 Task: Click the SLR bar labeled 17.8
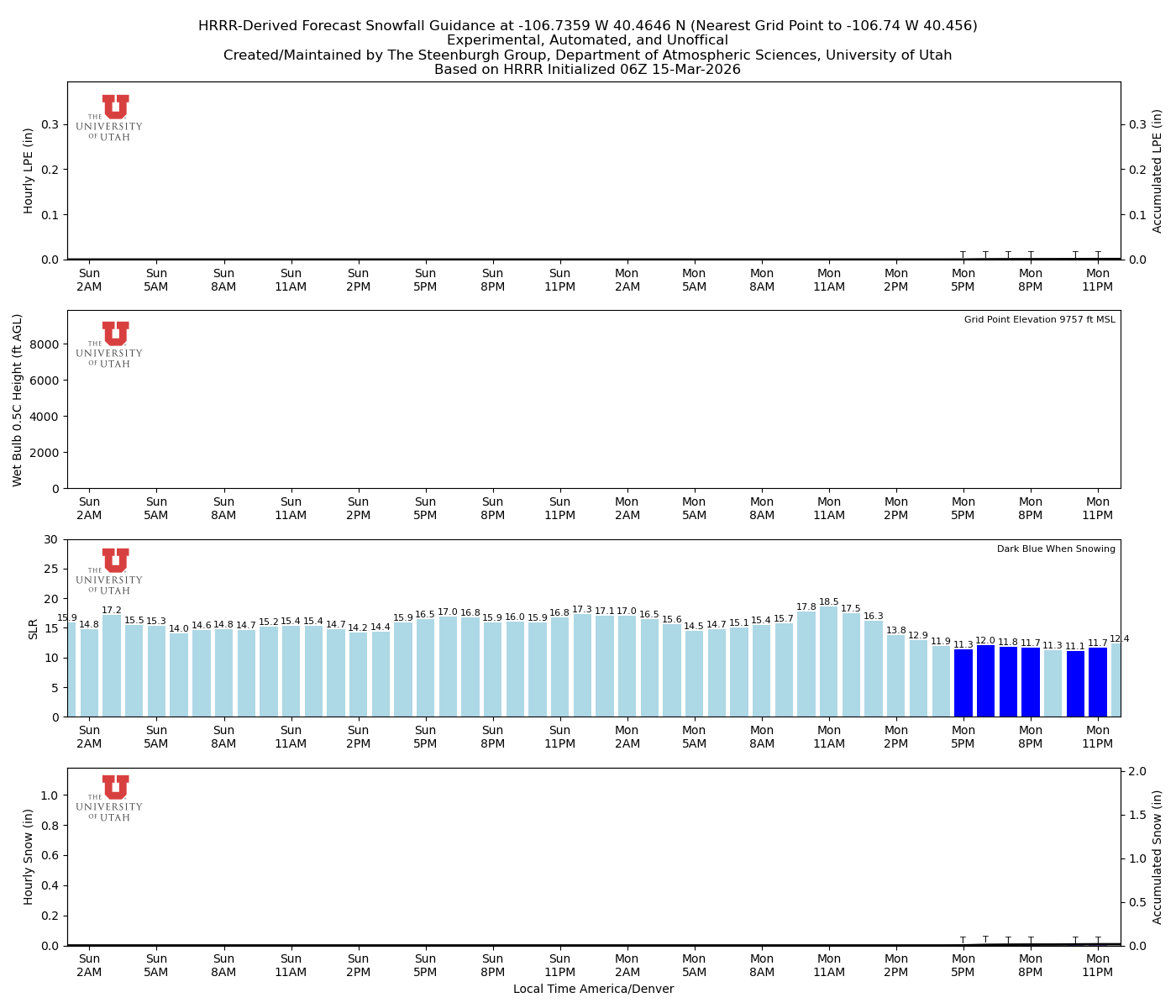[x=806, y=664]
